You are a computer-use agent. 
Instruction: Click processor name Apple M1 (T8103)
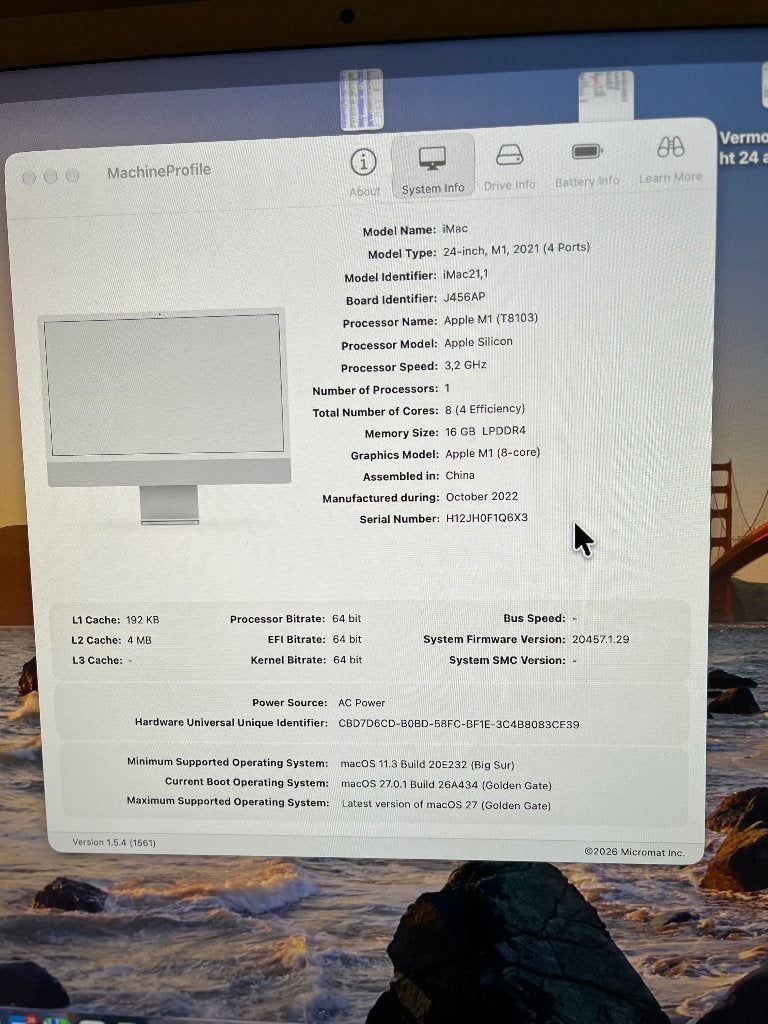point(490,319)
